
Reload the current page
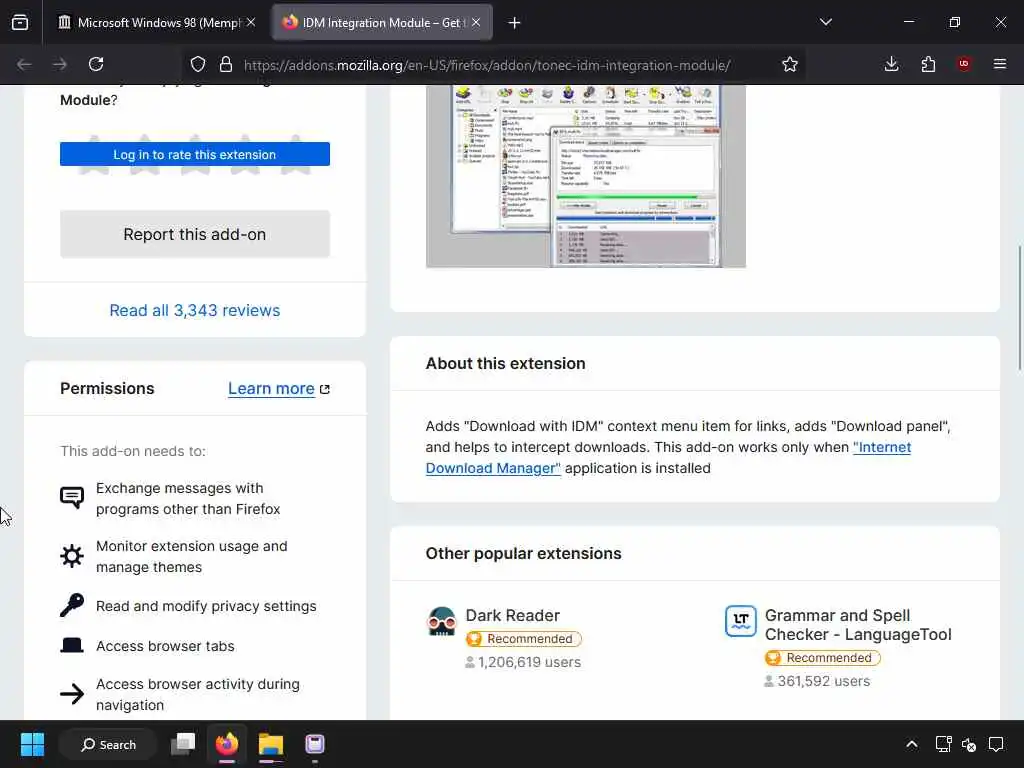(96, 64)
